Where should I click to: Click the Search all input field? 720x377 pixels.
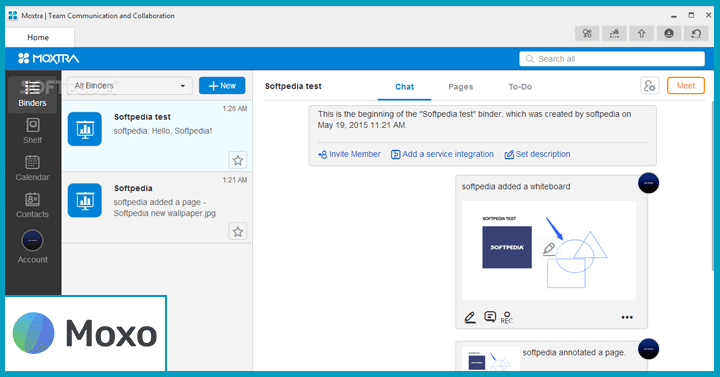click(612, 59)
